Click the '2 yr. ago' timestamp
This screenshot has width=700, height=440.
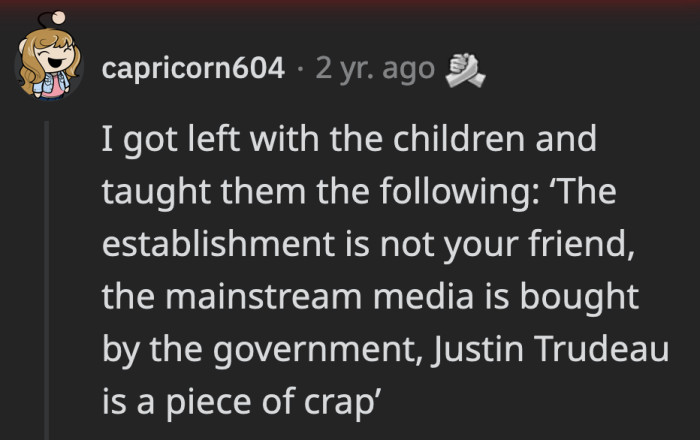[x=375, y=69]
